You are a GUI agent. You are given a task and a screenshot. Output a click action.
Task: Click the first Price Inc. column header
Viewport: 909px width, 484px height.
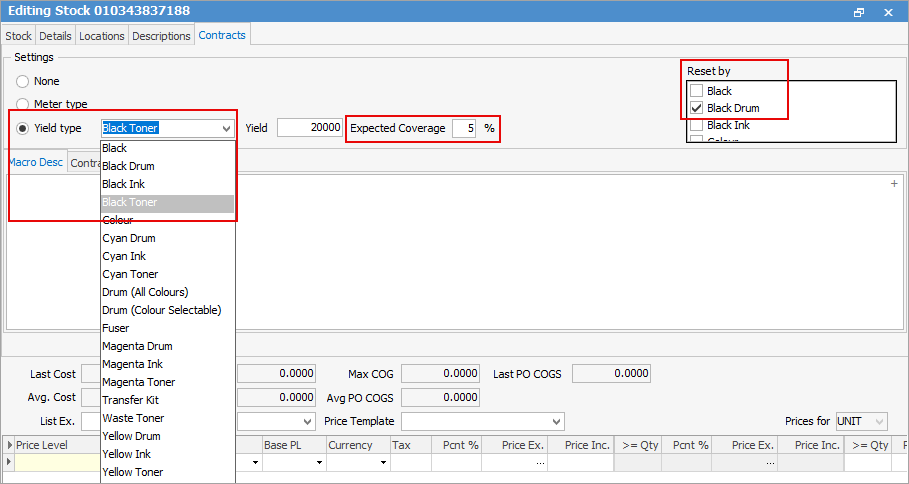[580, 445]
